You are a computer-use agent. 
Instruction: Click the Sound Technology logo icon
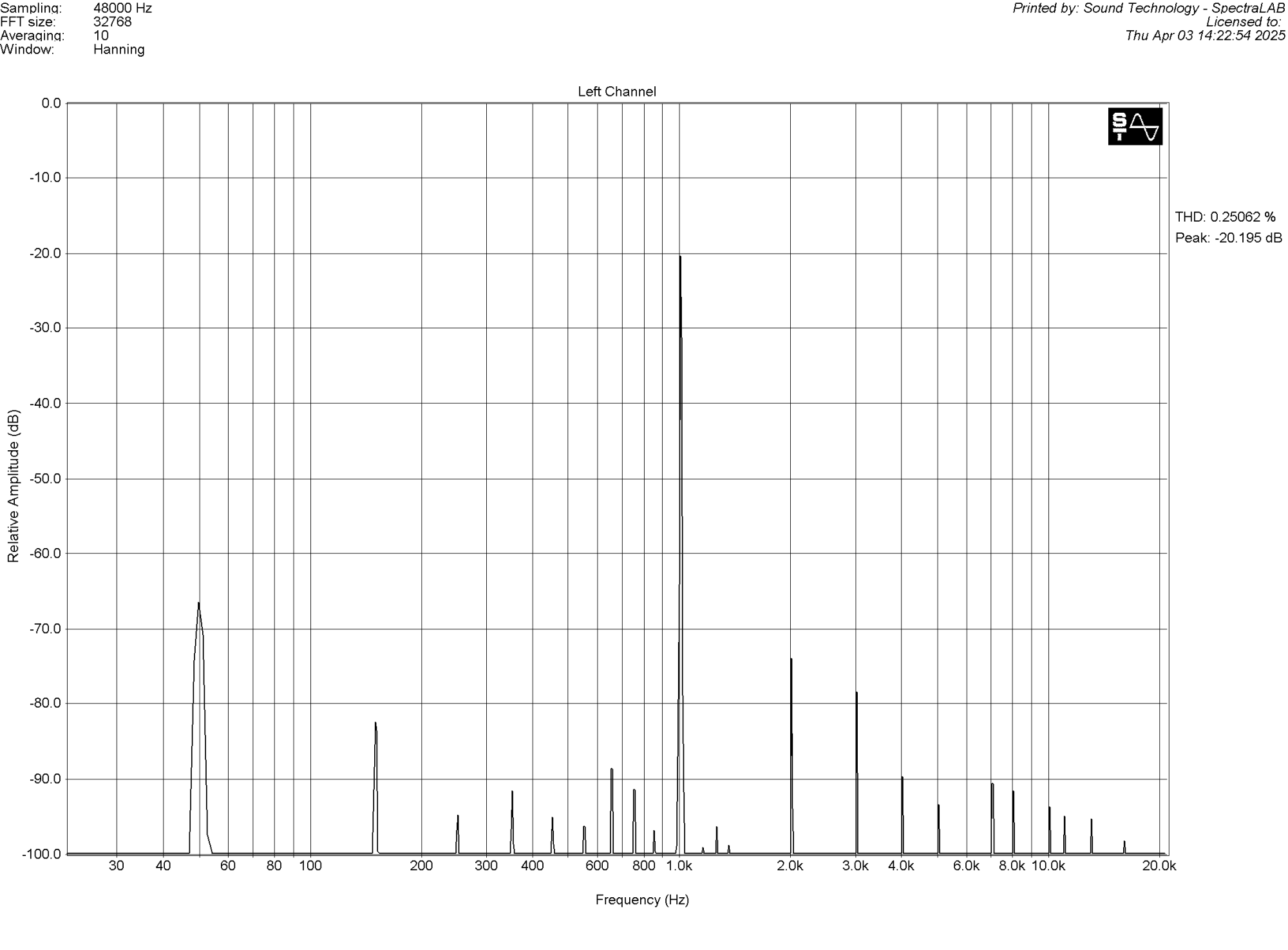(1135, 126)
